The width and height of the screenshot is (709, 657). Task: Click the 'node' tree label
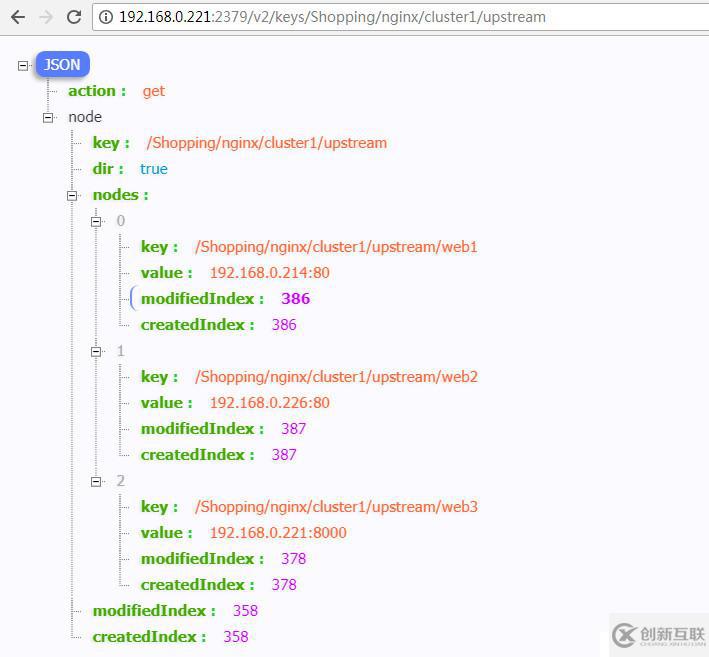[x=85, y=117]
